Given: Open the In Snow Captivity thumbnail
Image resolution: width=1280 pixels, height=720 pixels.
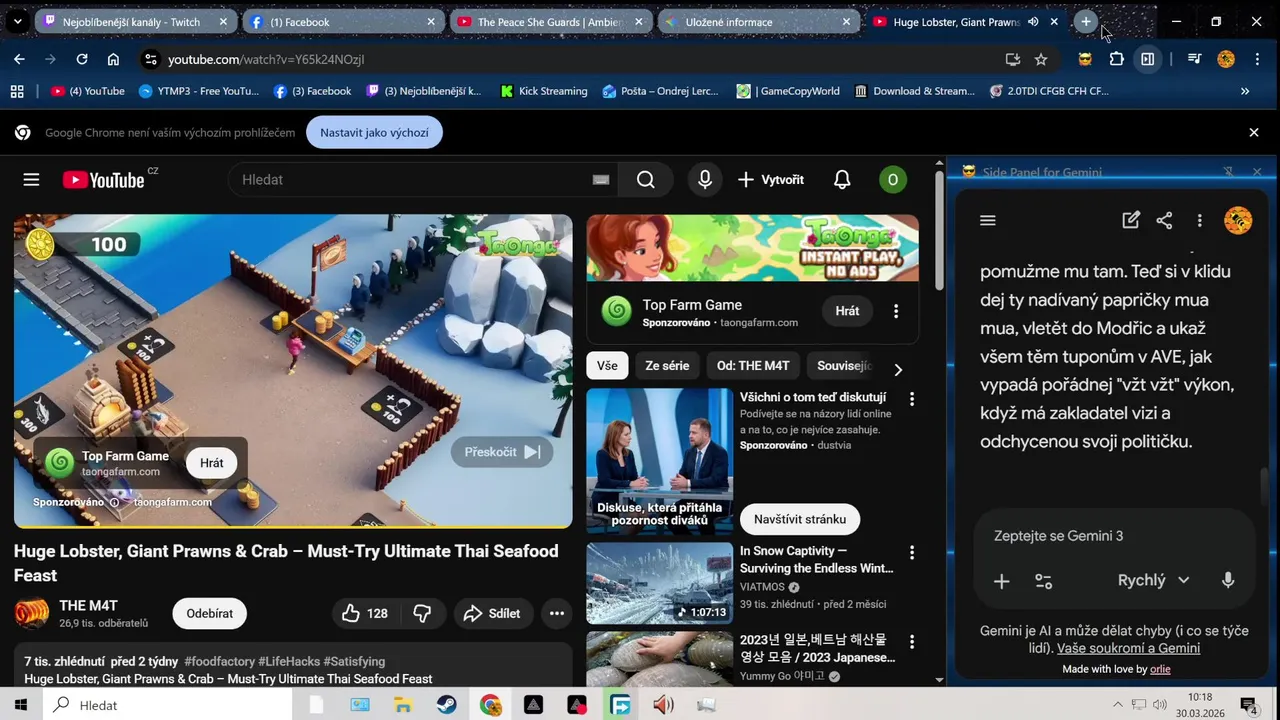Looking at the screenshot, I should [659, 584].
